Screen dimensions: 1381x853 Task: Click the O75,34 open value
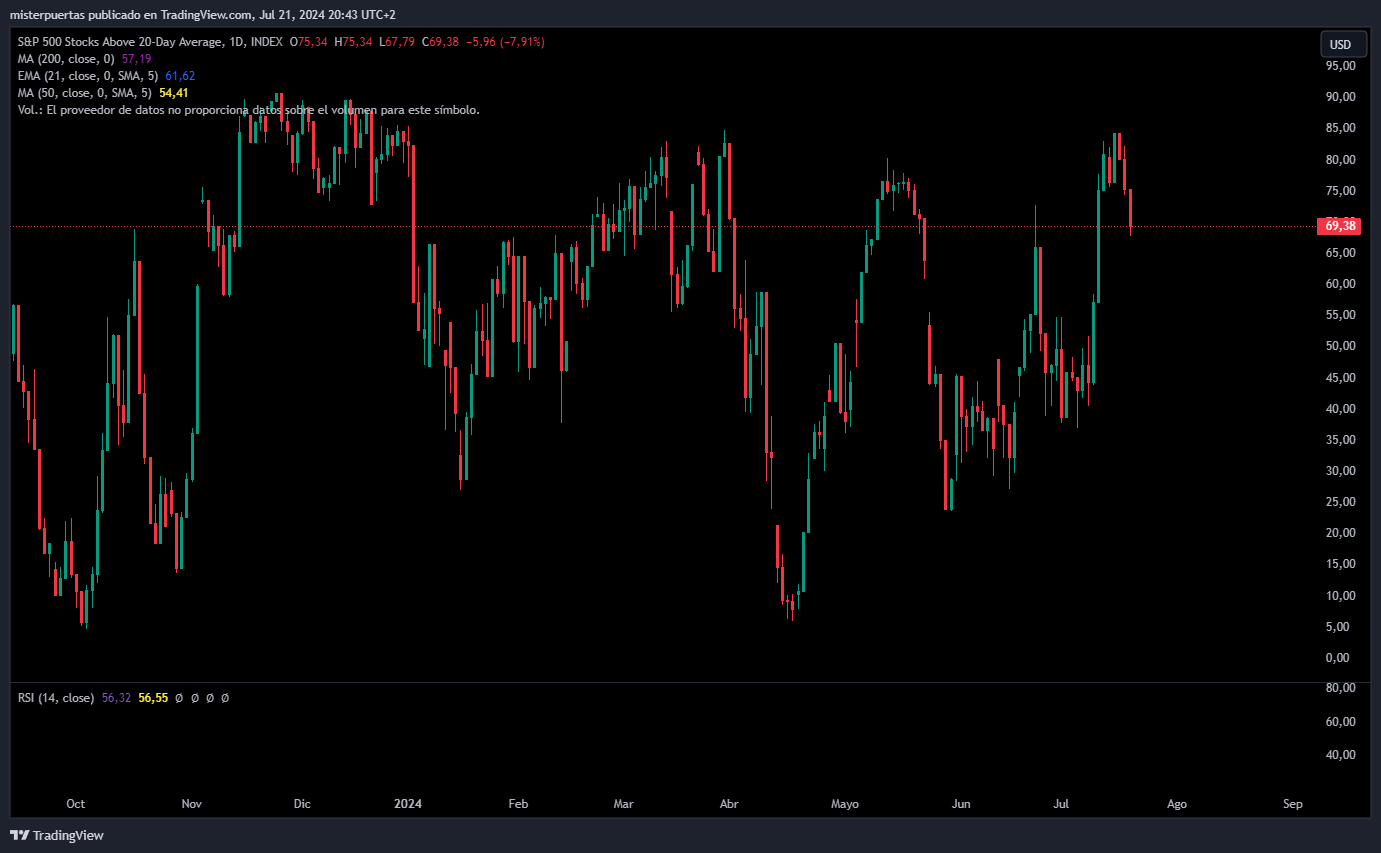[x=308, y=42]
